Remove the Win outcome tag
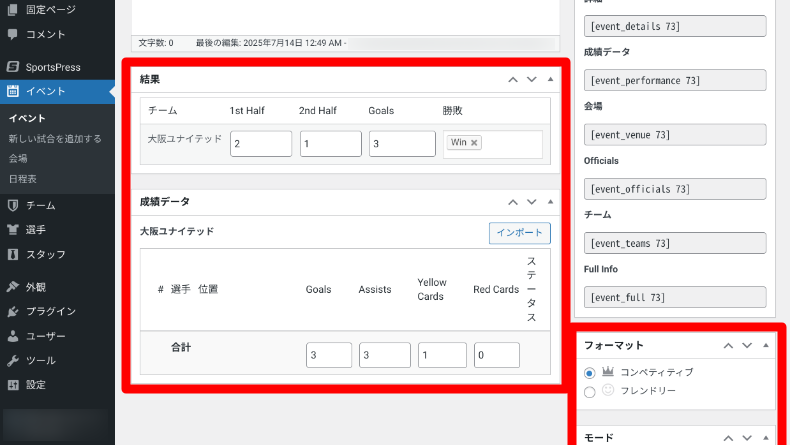The height and width of the screenshot is (445, 790). tap(474, 143)
